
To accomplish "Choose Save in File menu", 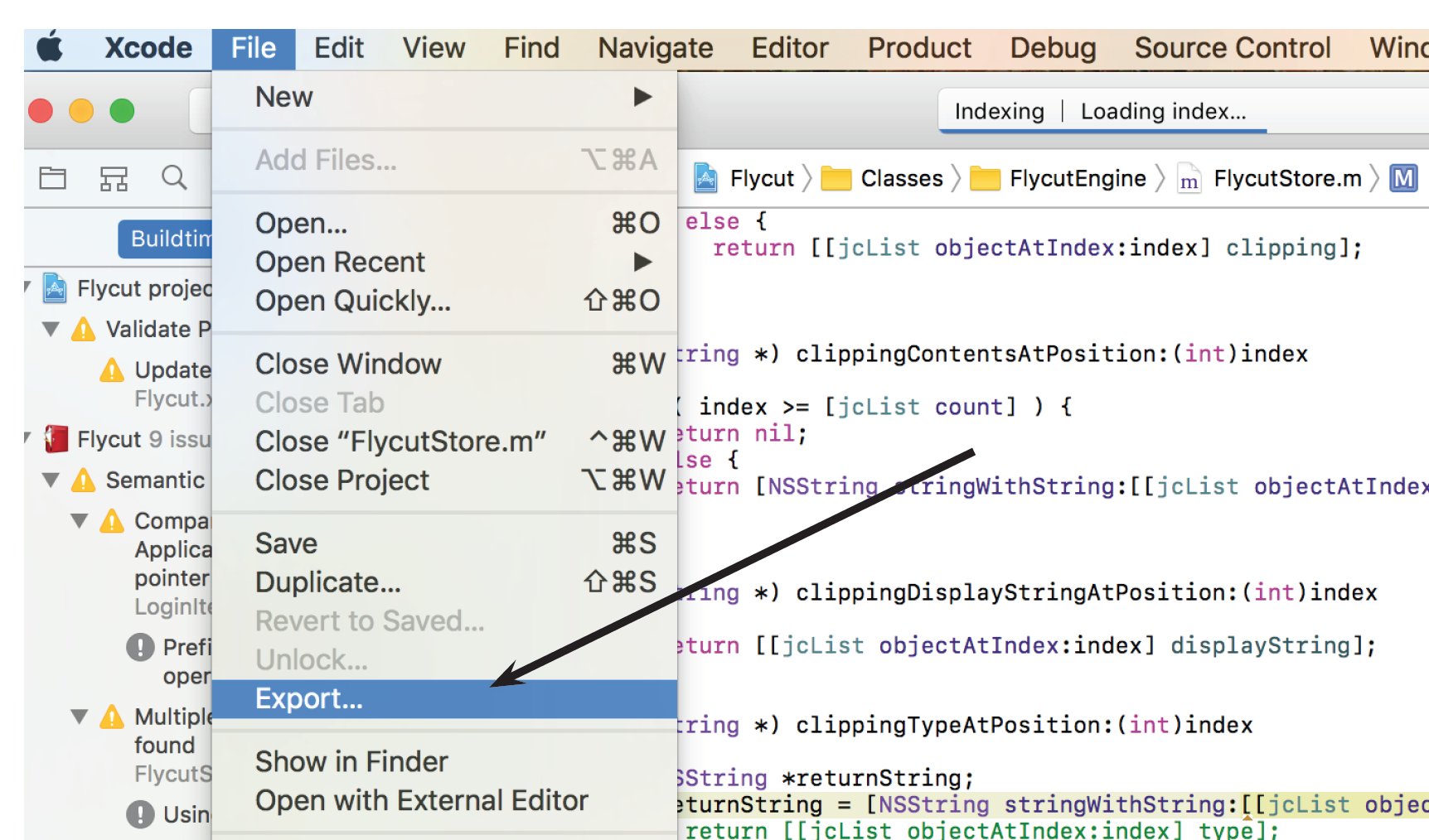I will point(444,543).
